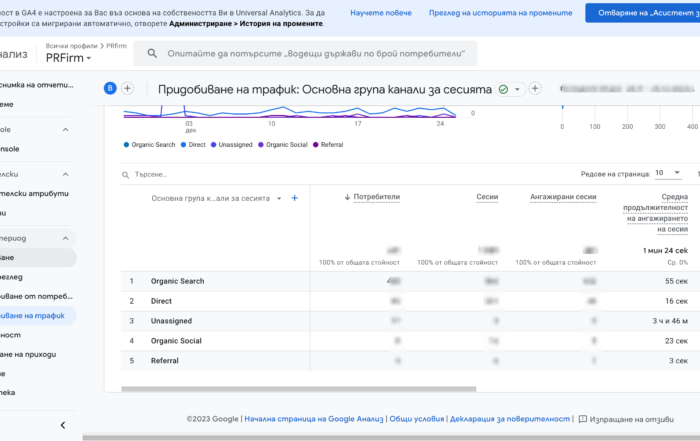Click the table horizontal scrollbar
The height and width of the screenshot is (441, 700).
click(x=299, y=389)
